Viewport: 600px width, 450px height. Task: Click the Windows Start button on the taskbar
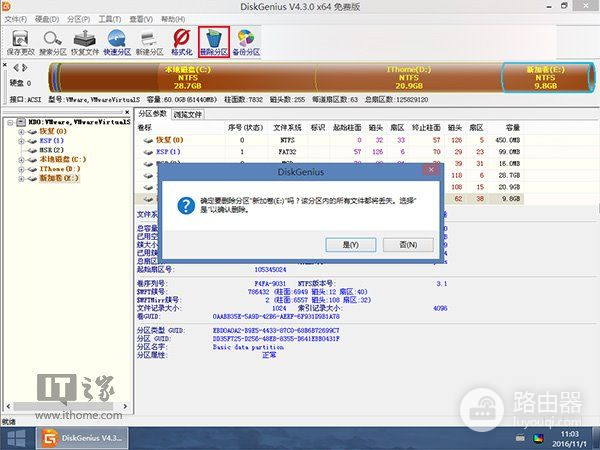coord(17,437)
